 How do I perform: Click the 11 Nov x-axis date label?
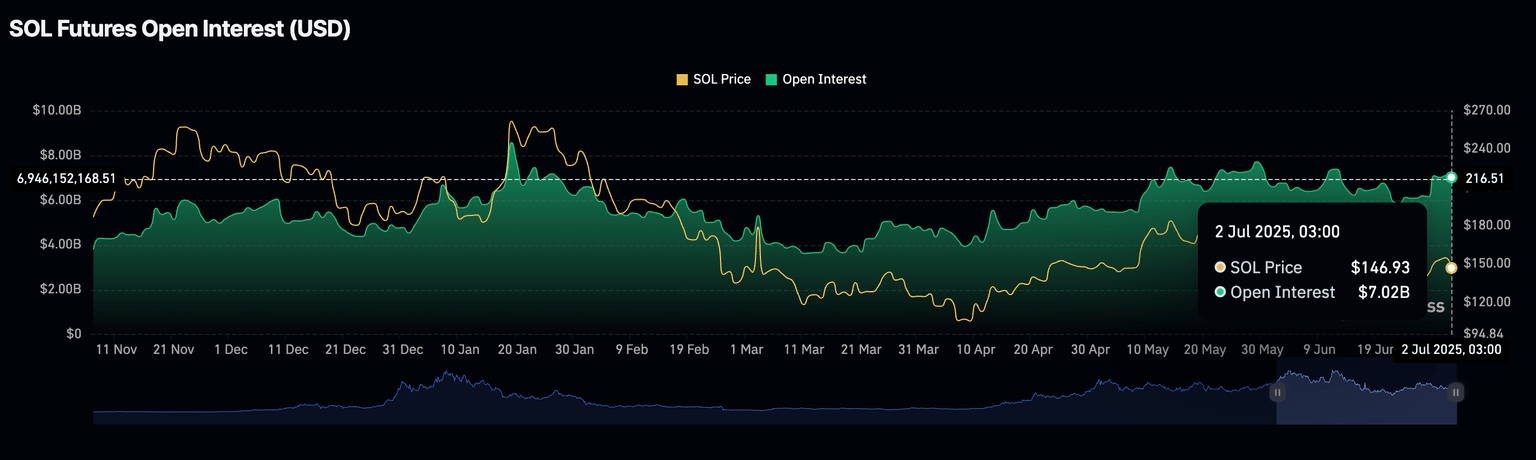[116, 350]
